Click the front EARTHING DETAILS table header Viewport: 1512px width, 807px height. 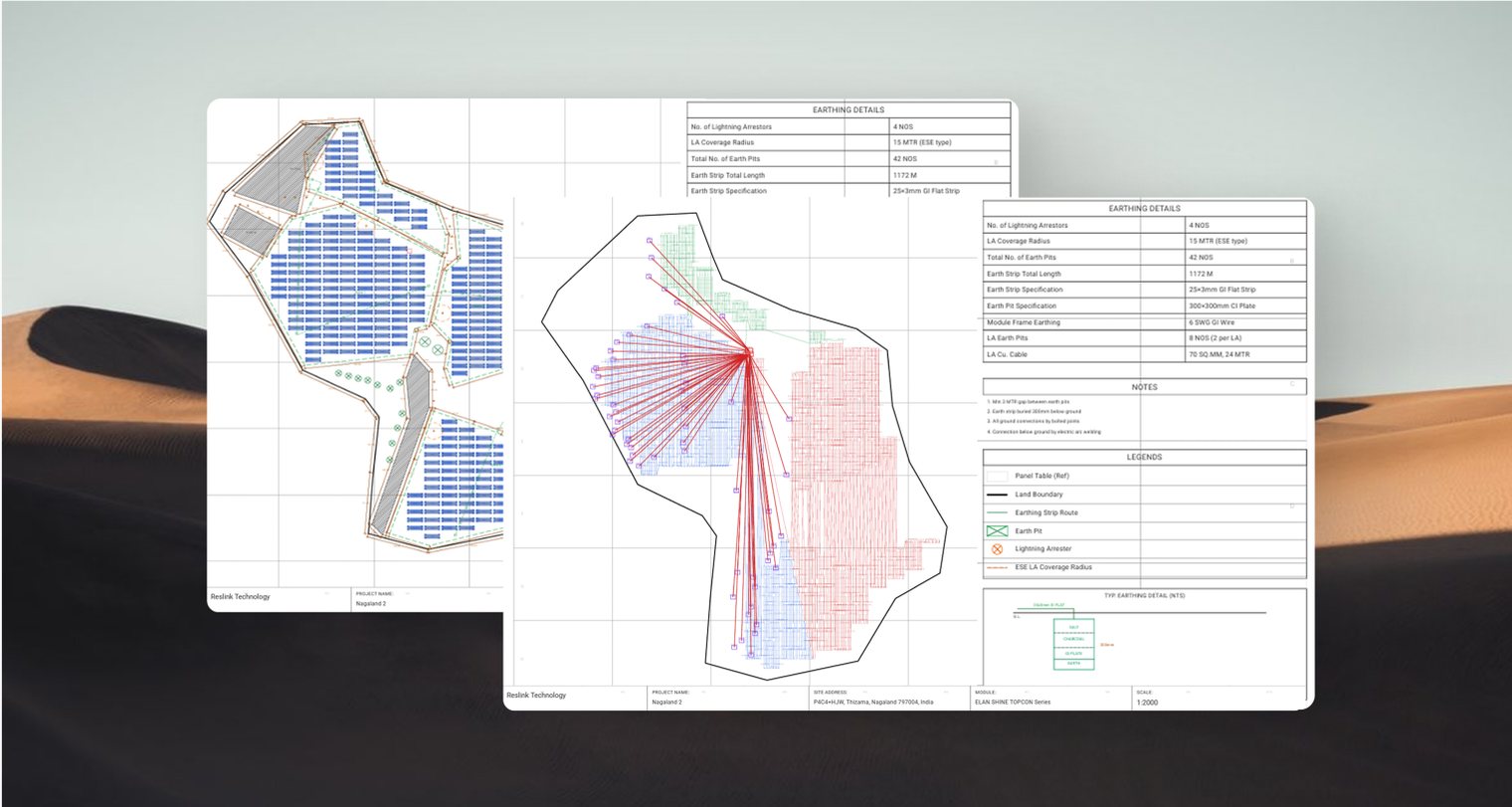point(1145,209)
